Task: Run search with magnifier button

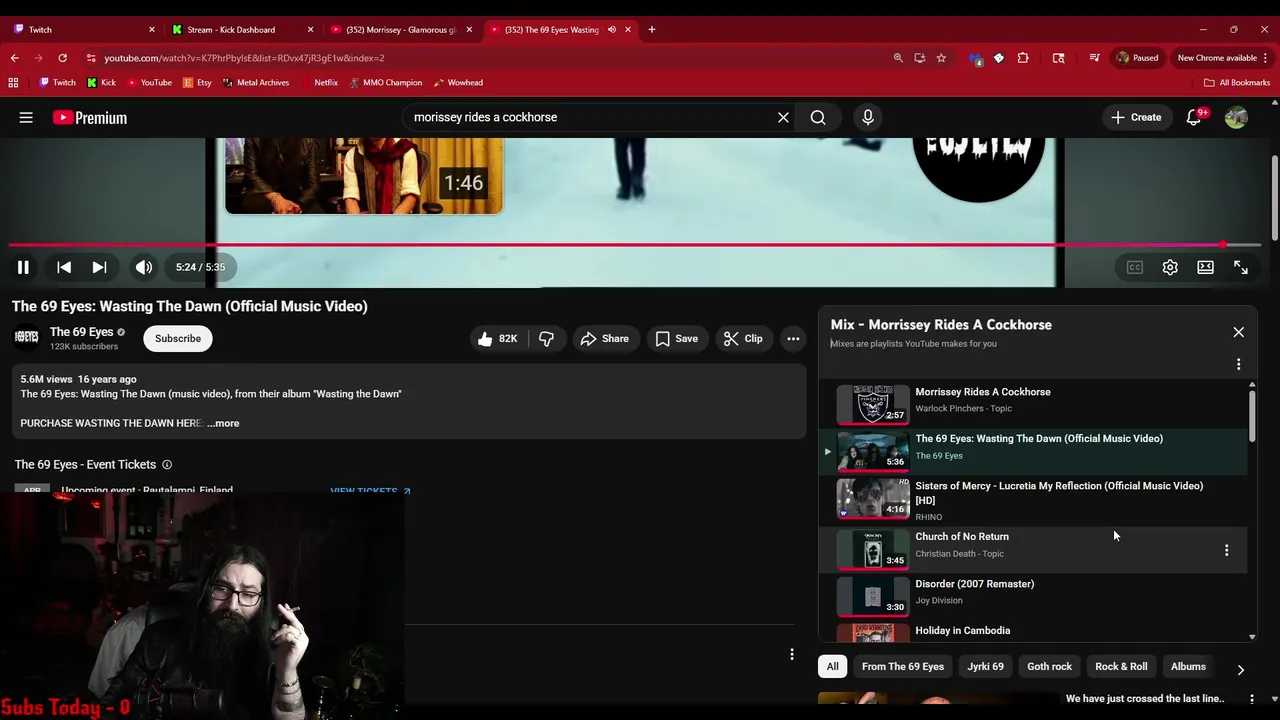Action: (x=818, y=117)
